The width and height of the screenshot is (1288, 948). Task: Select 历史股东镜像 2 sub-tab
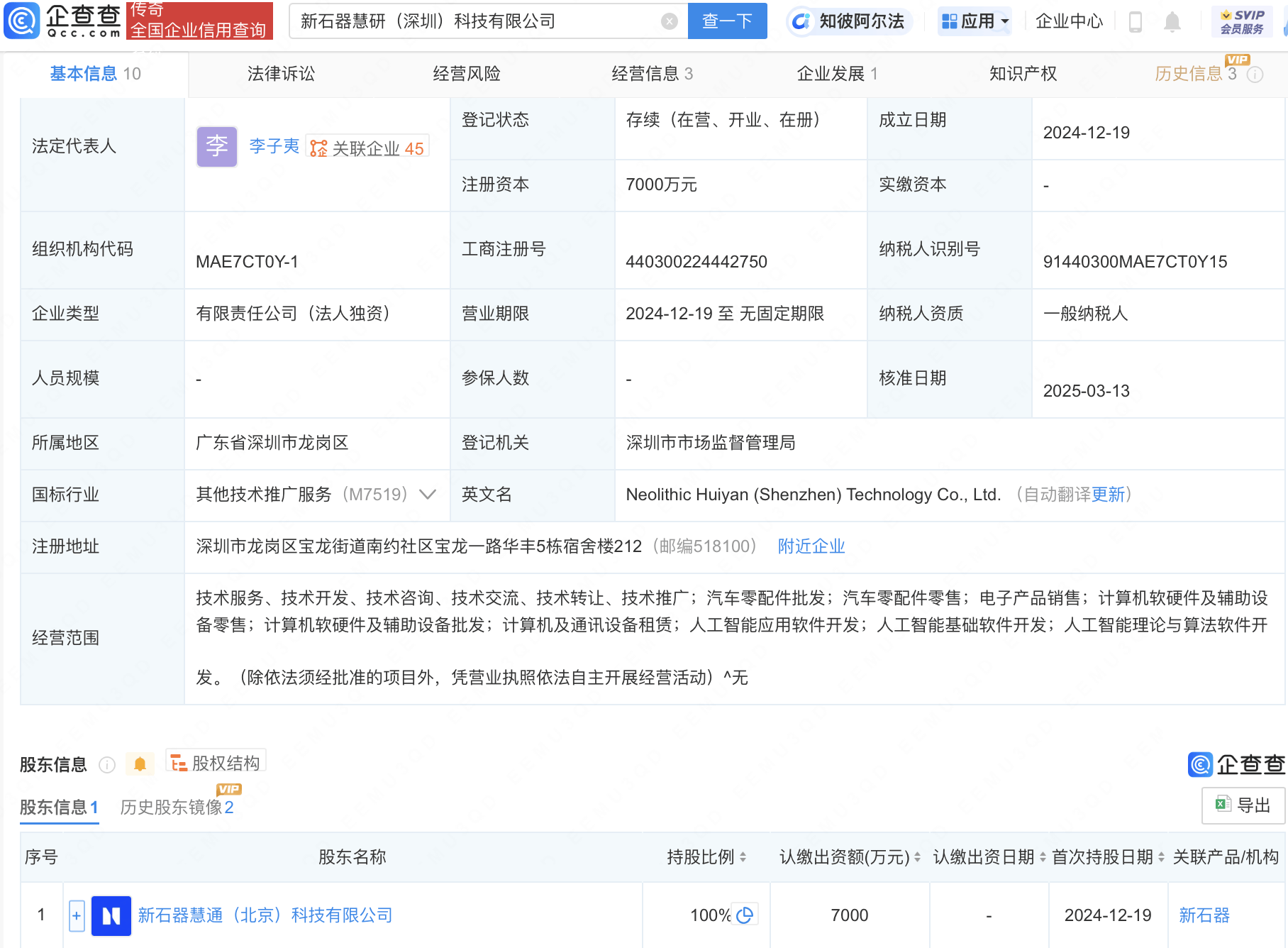[x=177, y=808]
